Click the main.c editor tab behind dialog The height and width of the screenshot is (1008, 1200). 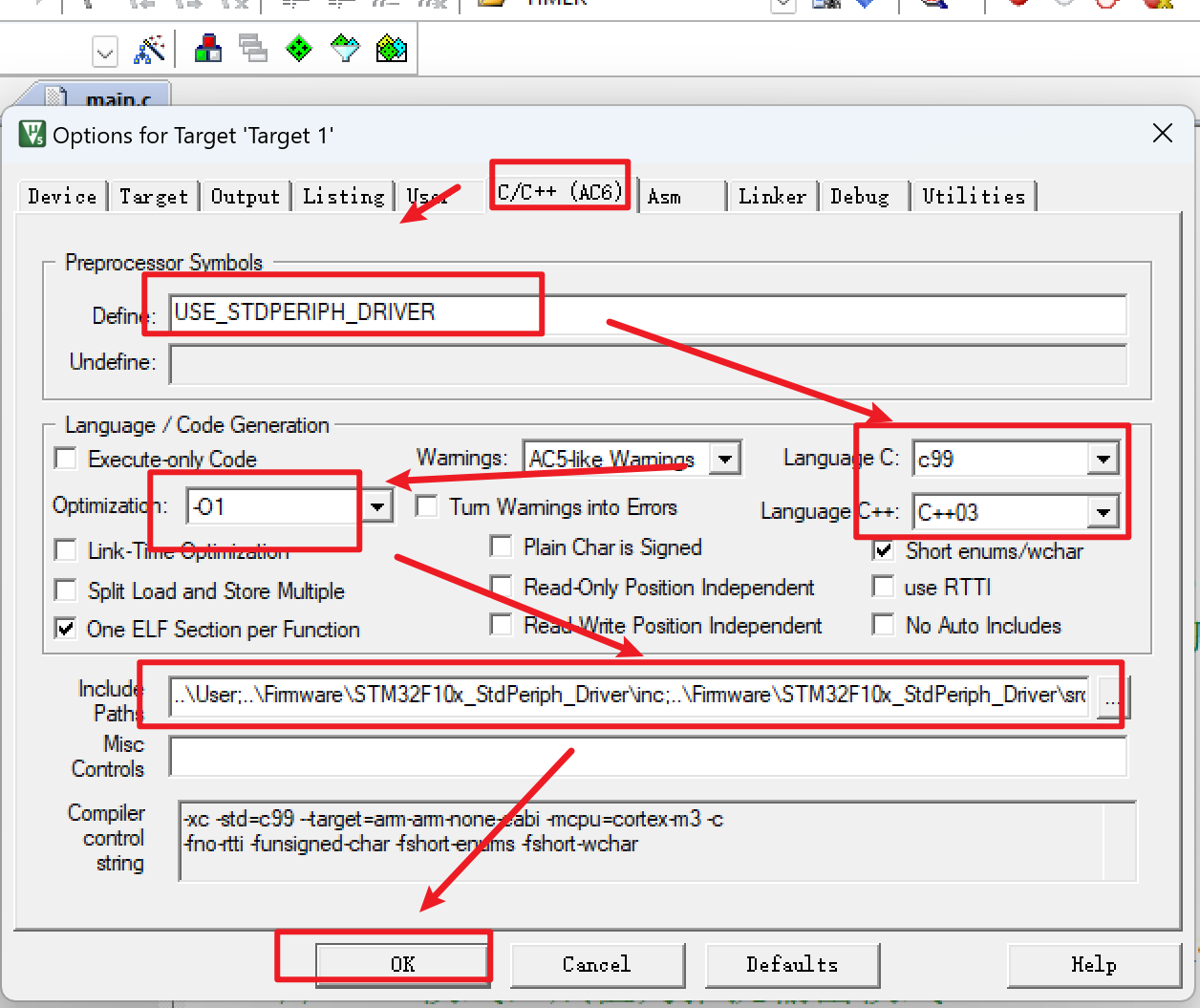pos(107,97)
